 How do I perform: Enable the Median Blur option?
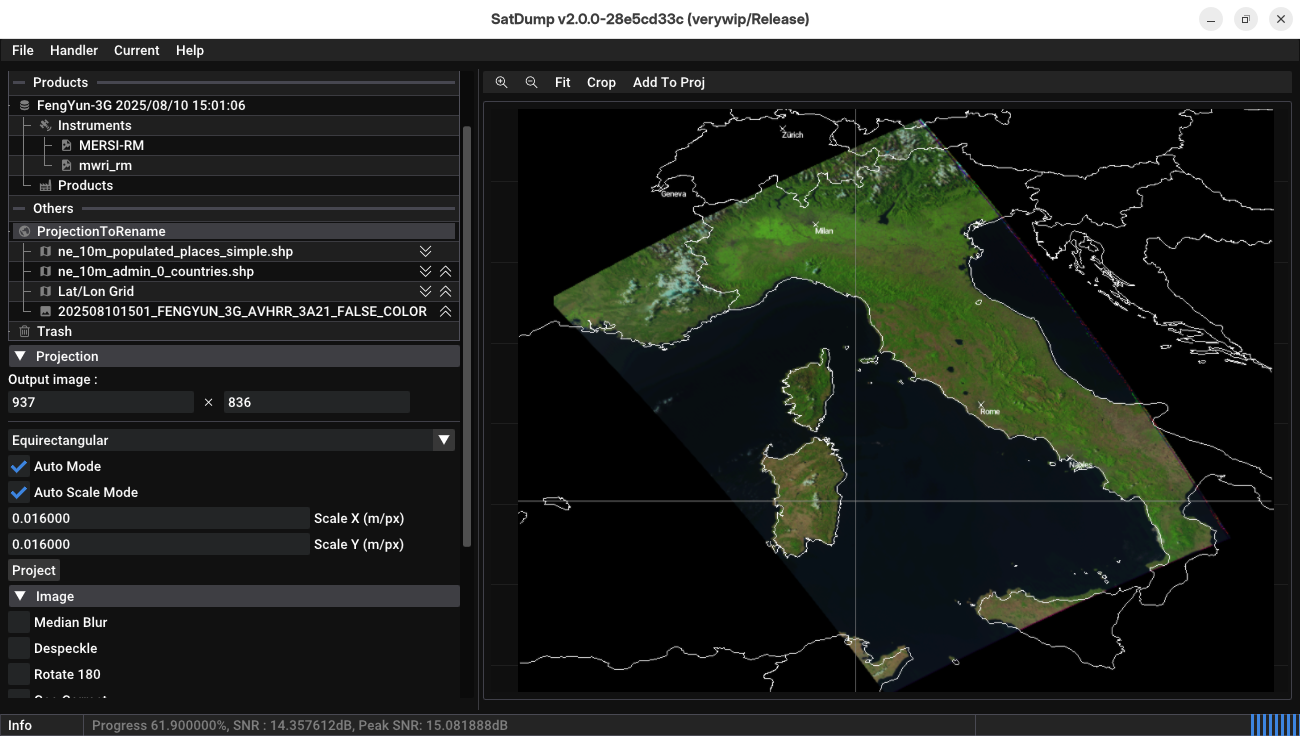point(19,622)
